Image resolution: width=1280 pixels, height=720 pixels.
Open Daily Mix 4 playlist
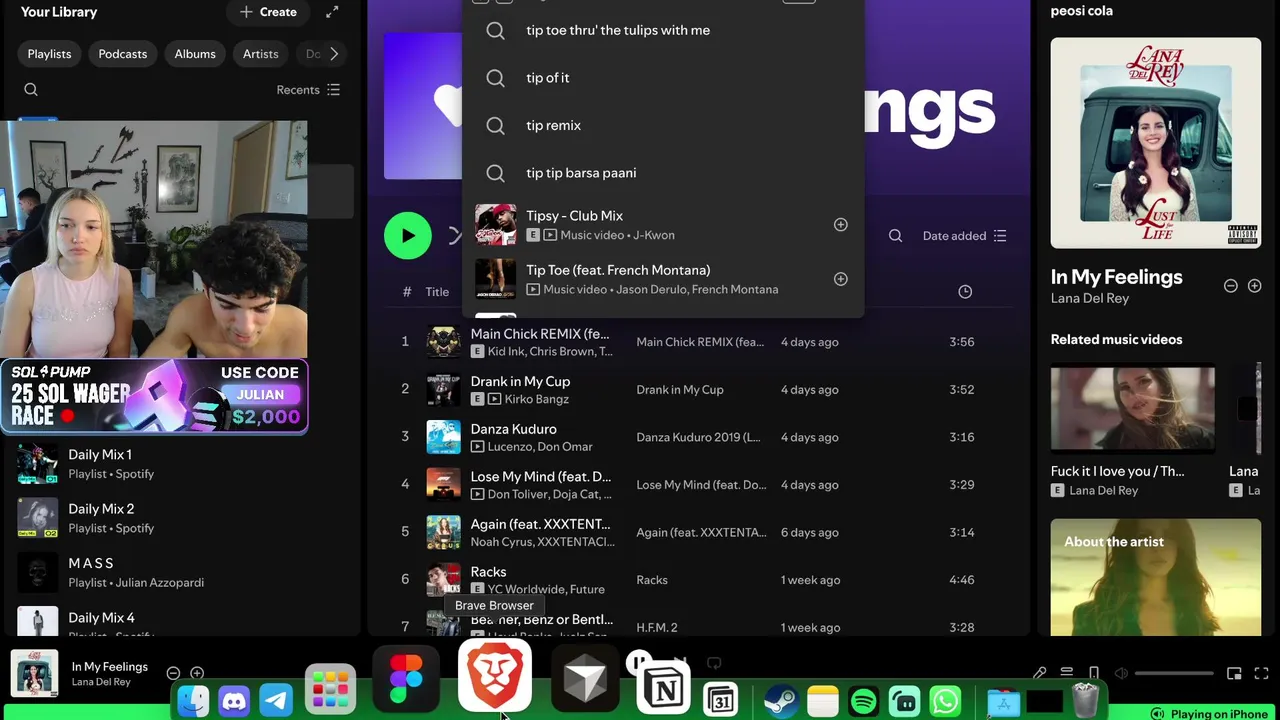[x=180, y=622]
